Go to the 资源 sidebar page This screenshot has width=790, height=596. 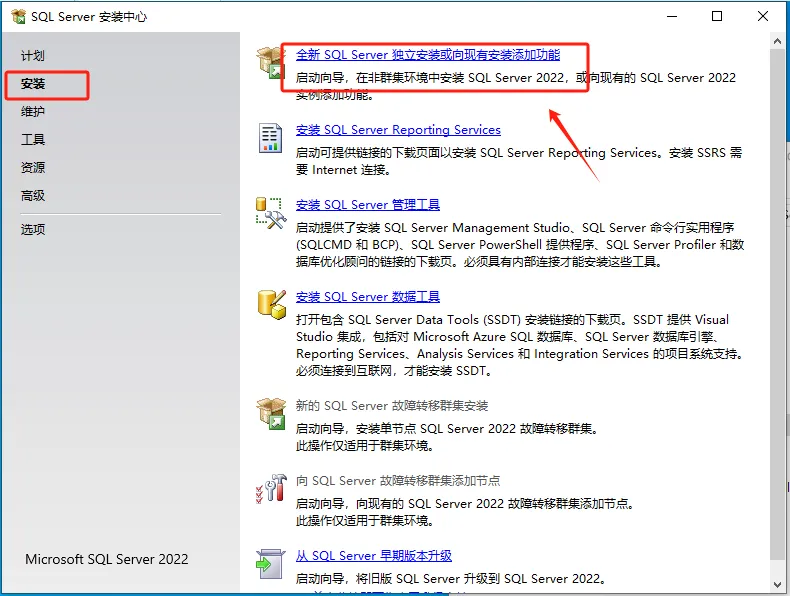click(x=33, y=167)
